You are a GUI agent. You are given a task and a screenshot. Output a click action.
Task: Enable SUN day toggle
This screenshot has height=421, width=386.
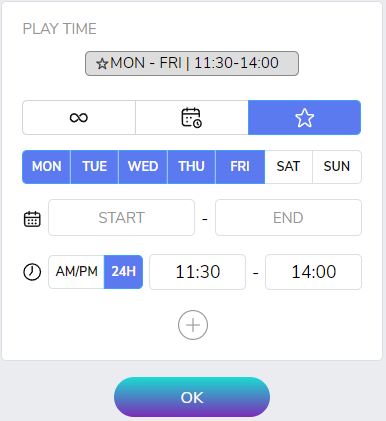click(337, 167)
